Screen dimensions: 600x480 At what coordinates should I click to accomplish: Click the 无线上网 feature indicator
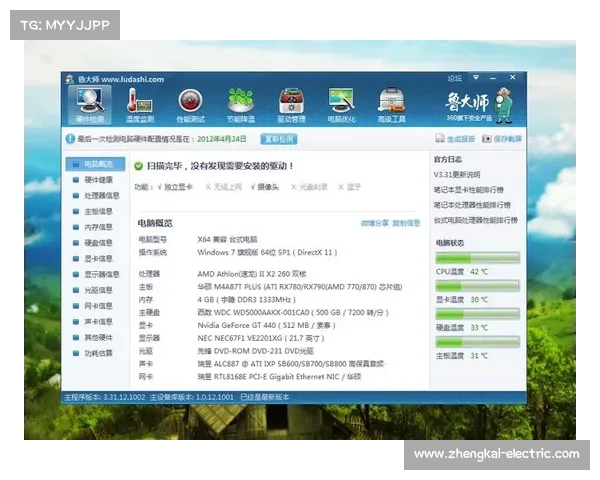[x=224, y=187]
